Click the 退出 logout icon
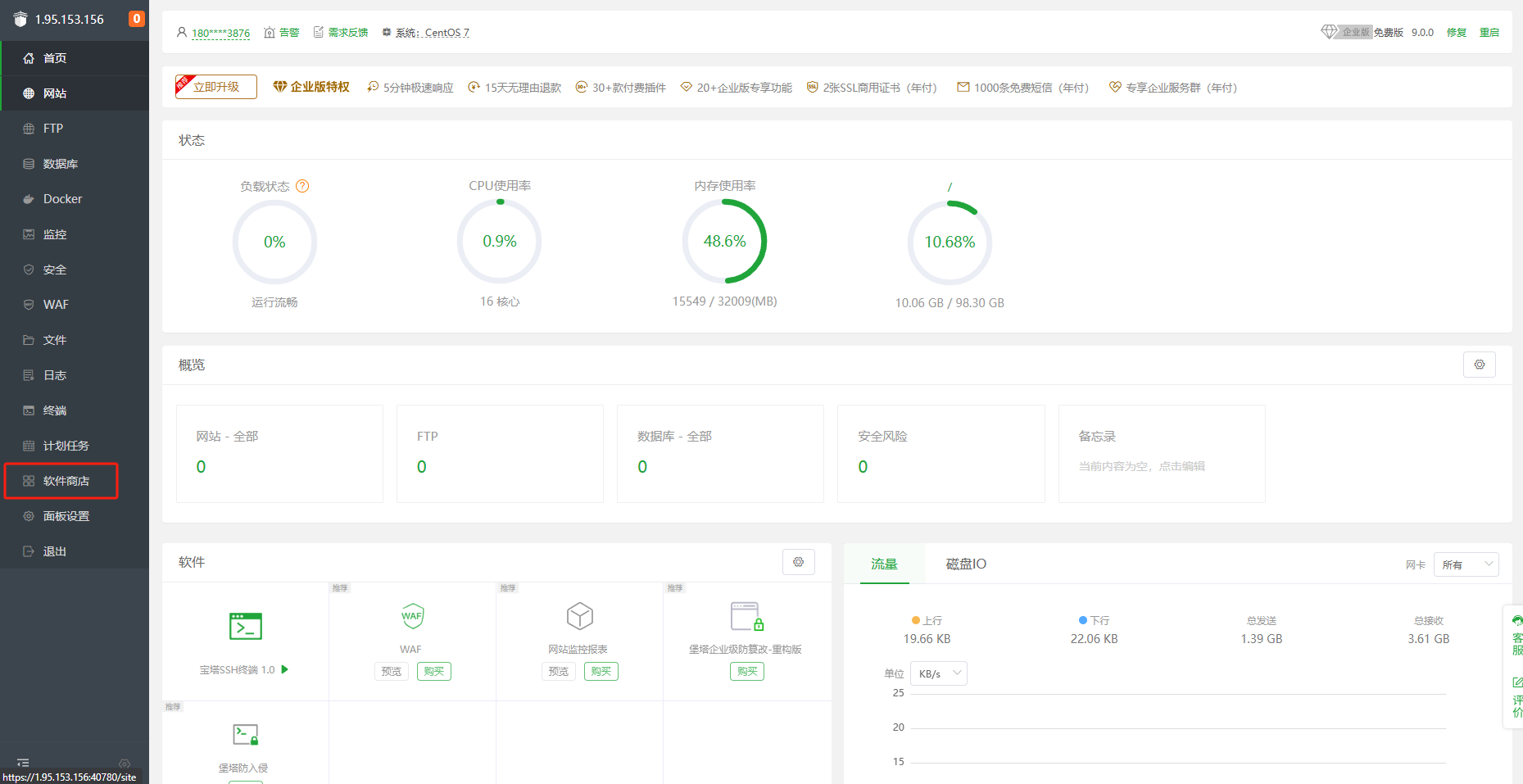Image resolution: width=1523 pixels, height=784 pixels. click(29, 551)
